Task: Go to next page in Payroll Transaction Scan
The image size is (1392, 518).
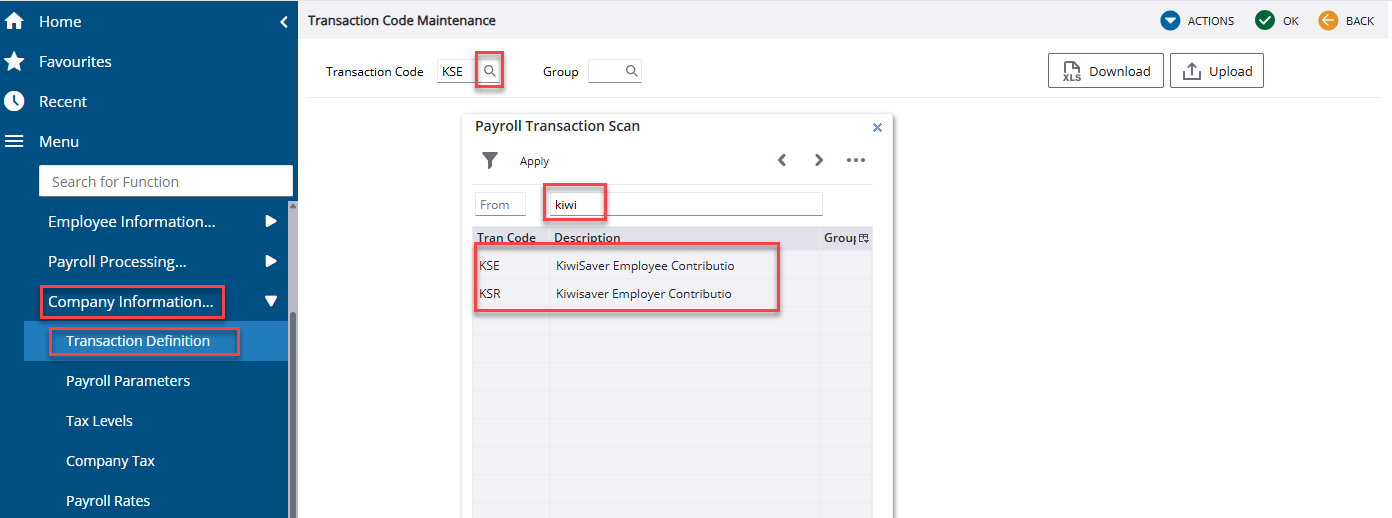Action: (x=818, y=160)
